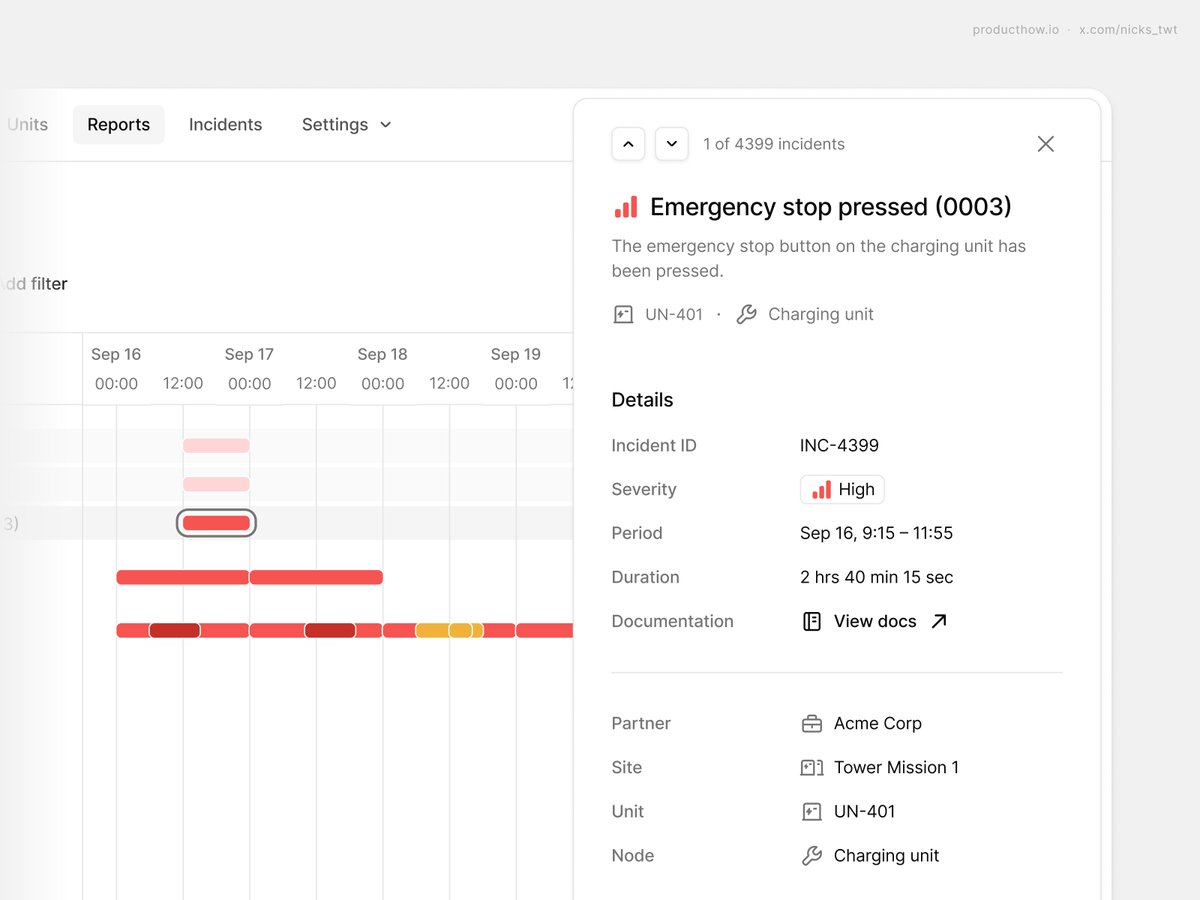Click the red severity bars icon beside title

[x=626, y=207]
